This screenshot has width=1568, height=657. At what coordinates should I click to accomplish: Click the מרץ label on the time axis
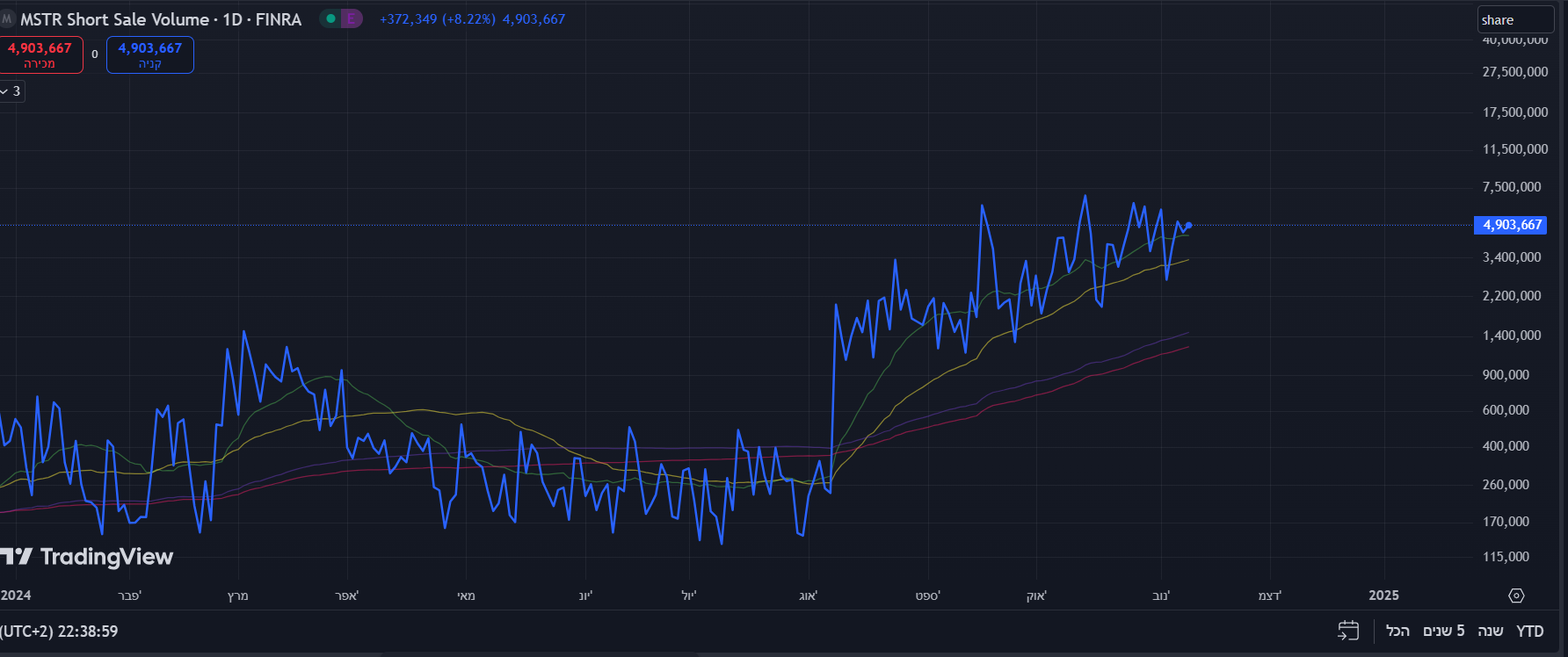click(x=238, y=596)
